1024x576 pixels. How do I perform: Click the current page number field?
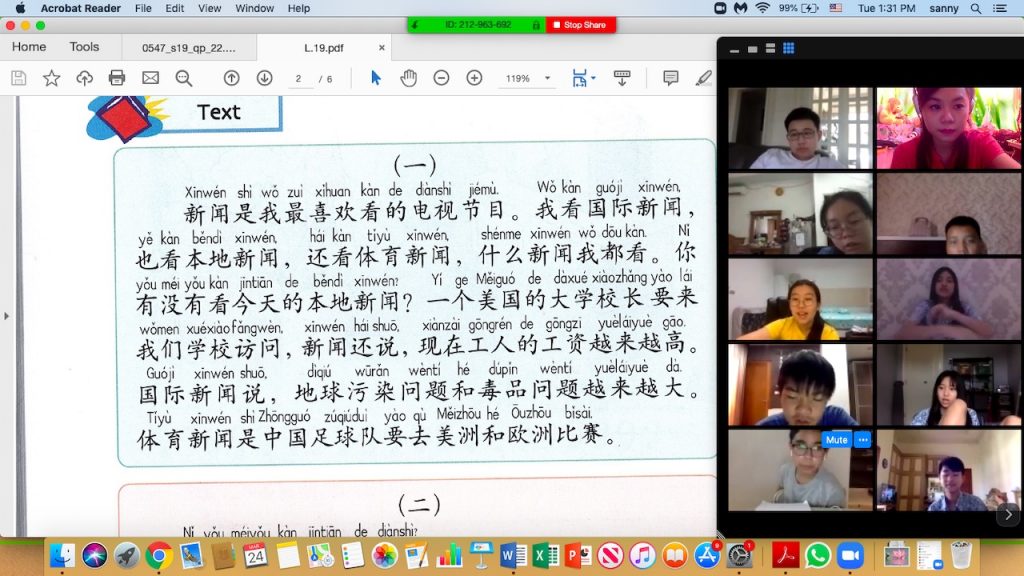298,78
